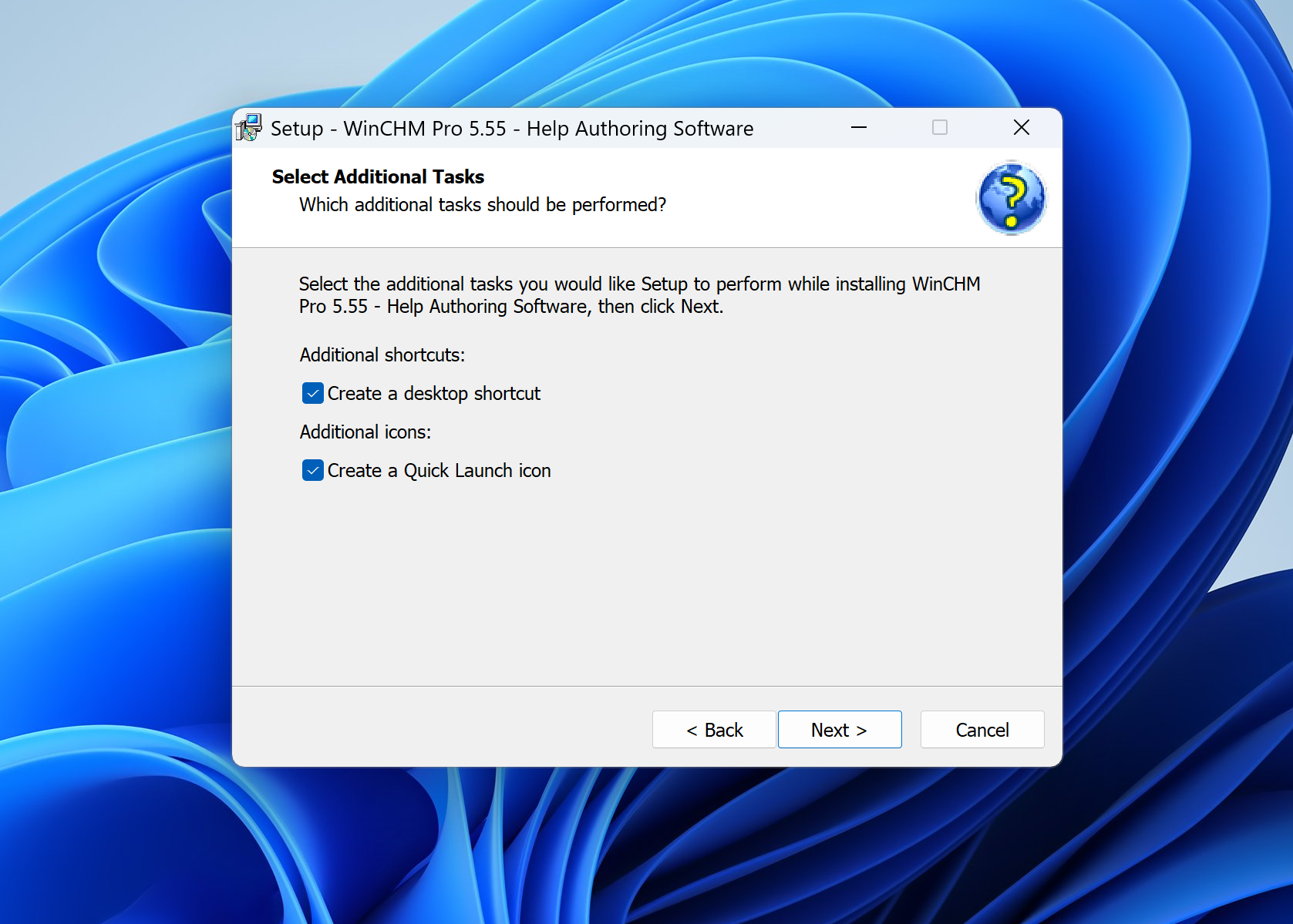Click the setup installer icon in title bar

coord(249,128)
